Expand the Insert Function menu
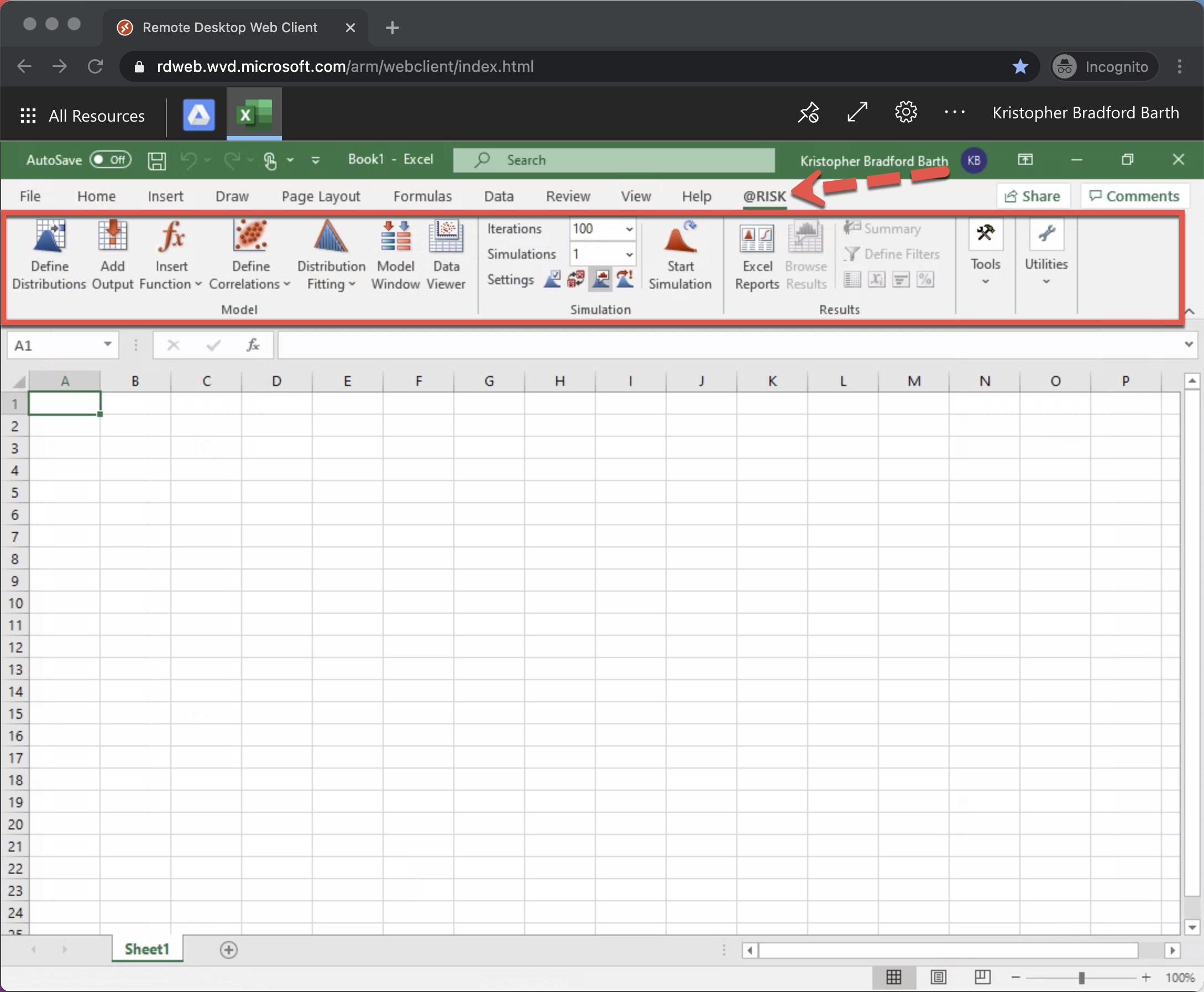Viewport: 1204px width, 992px height. 197,284
